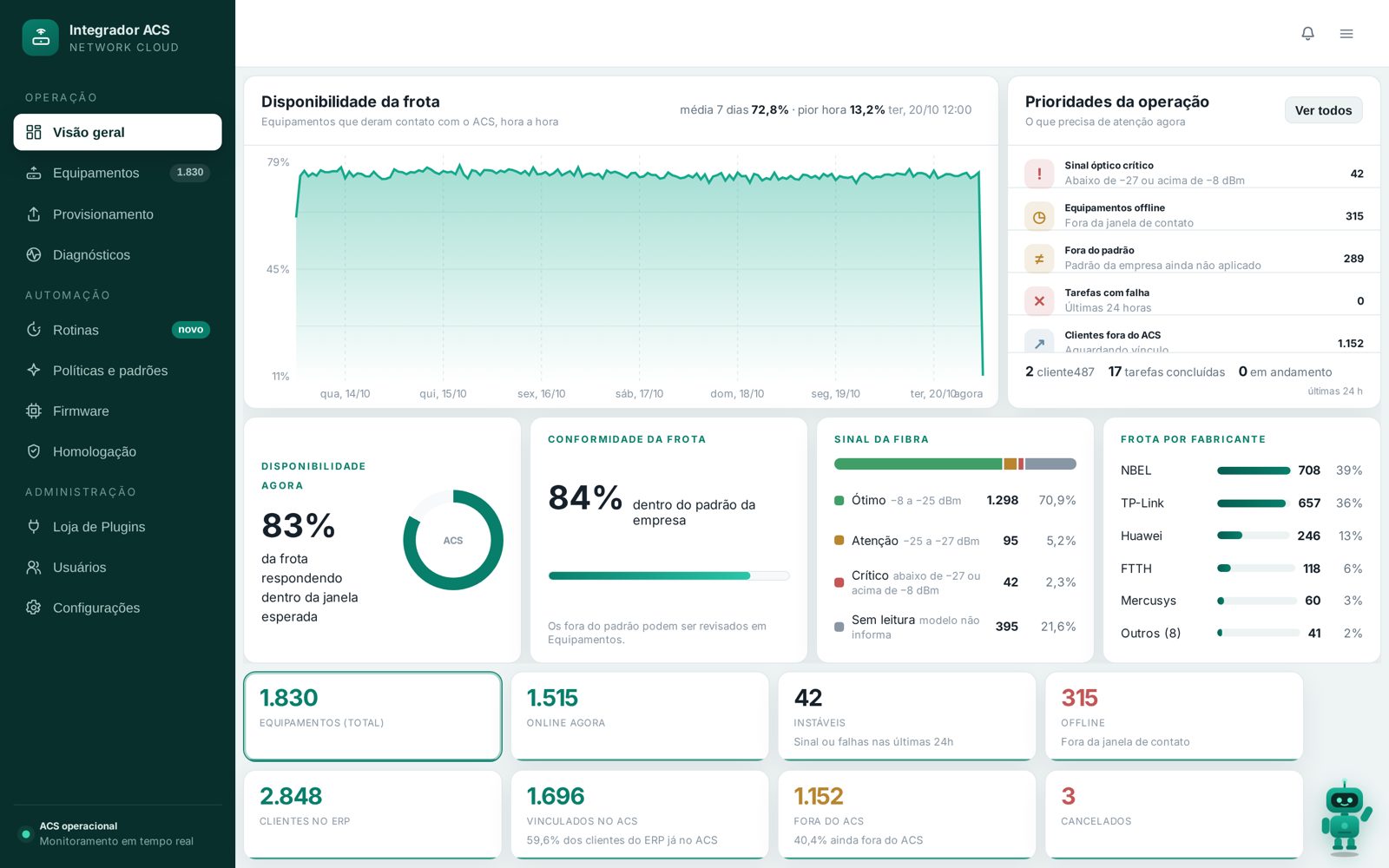Viewport: 1389px width, 868px height.
Task: Click the offline equipment clock icon
Action: [x=1039, y=216]
